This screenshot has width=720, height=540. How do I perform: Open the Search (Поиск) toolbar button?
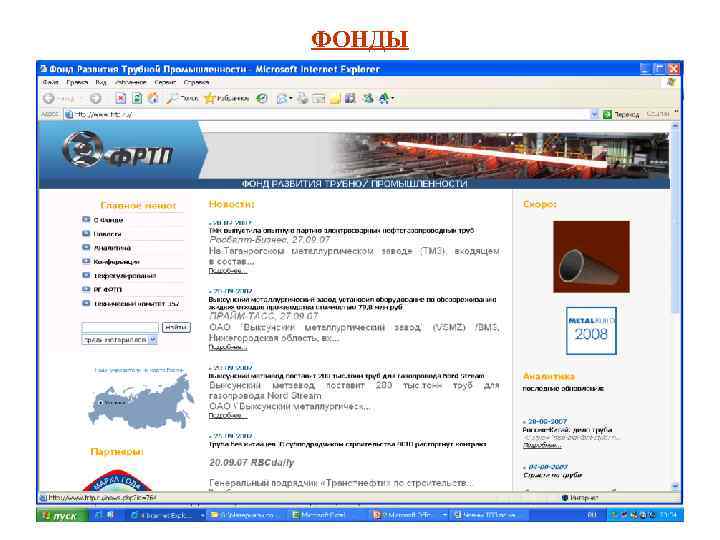[182, 98]
